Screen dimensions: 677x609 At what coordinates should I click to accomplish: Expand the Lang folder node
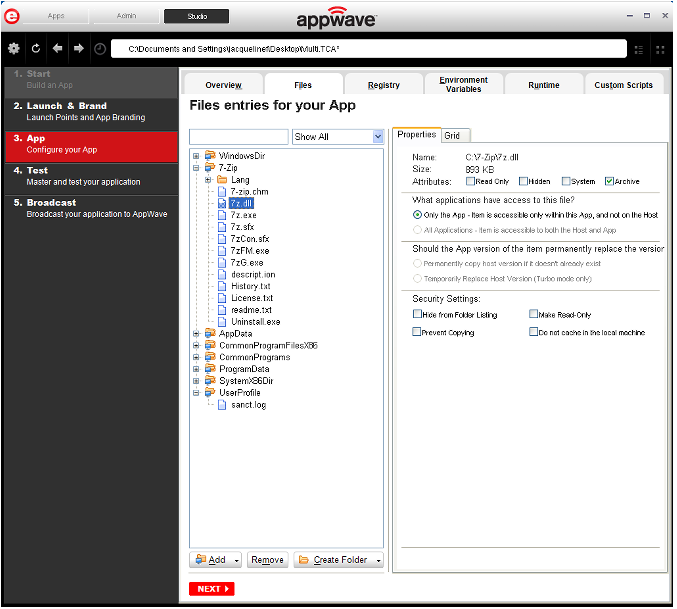pos(209,180)
